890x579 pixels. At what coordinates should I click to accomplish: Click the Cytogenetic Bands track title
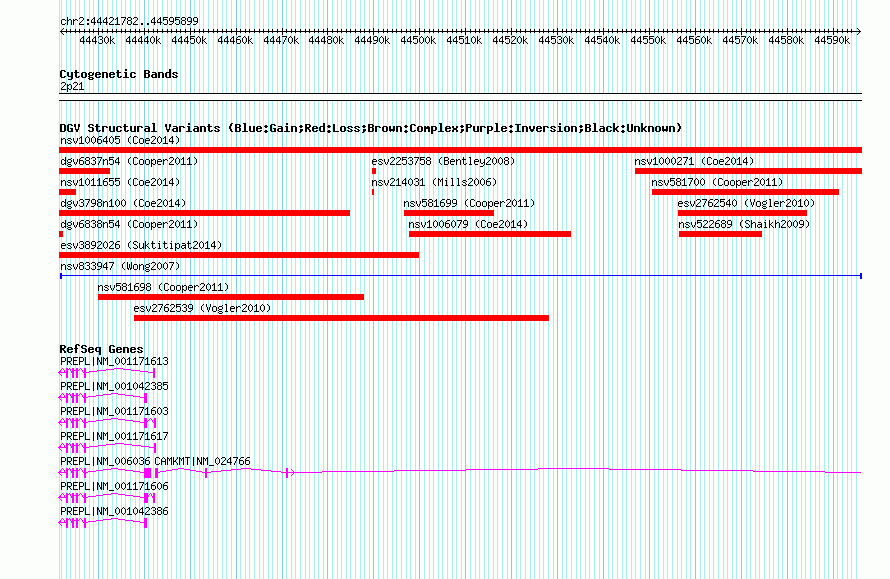119,74
